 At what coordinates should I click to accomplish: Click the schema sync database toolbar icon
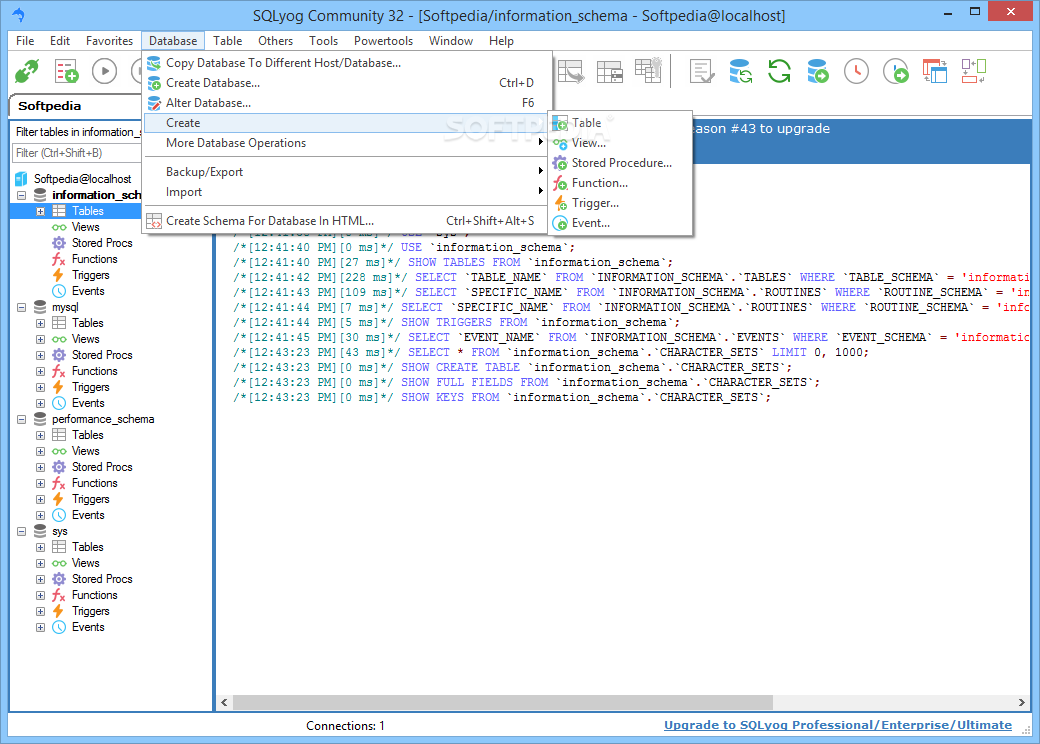click(x=740, y=71)
